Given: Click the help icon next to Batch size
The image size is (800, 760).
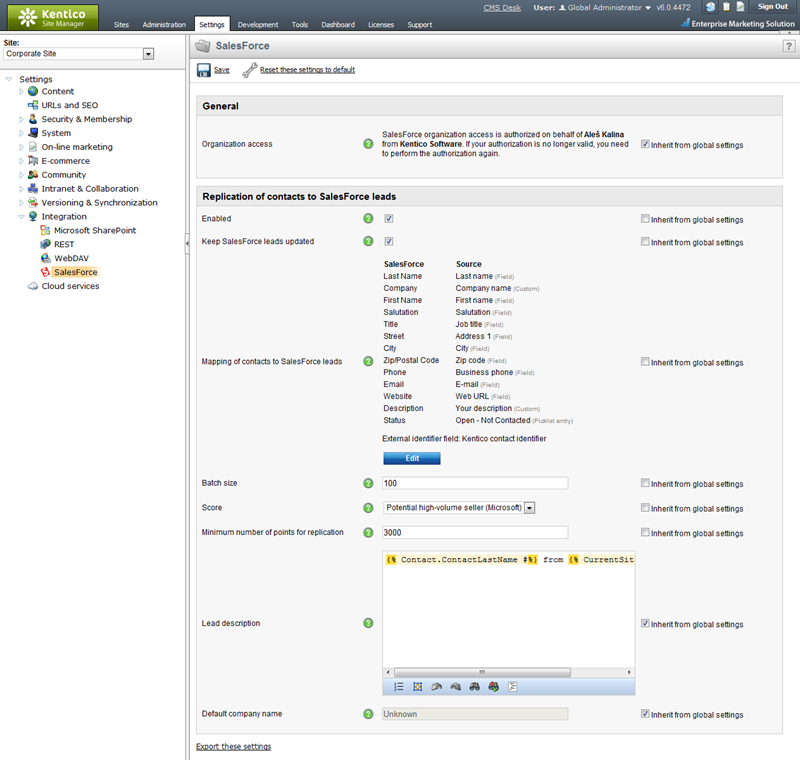Looking at the screenshot, I should tap(368, 483).
